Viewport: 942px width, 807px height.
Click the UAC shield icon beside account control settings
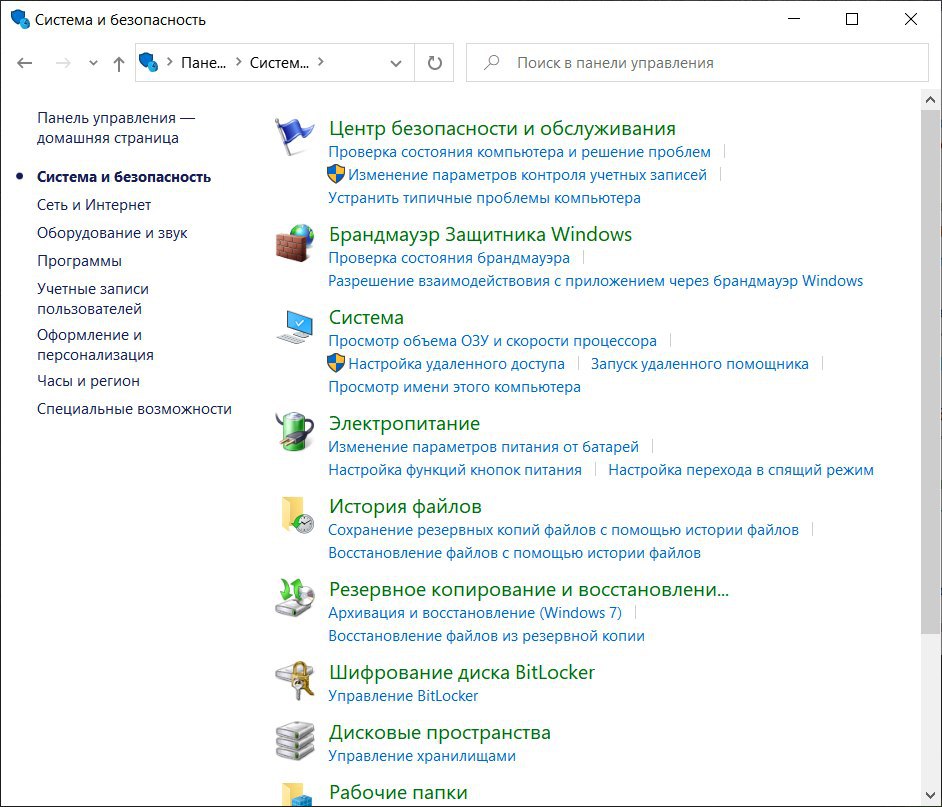pyautogui.click(x=336, y=174)
